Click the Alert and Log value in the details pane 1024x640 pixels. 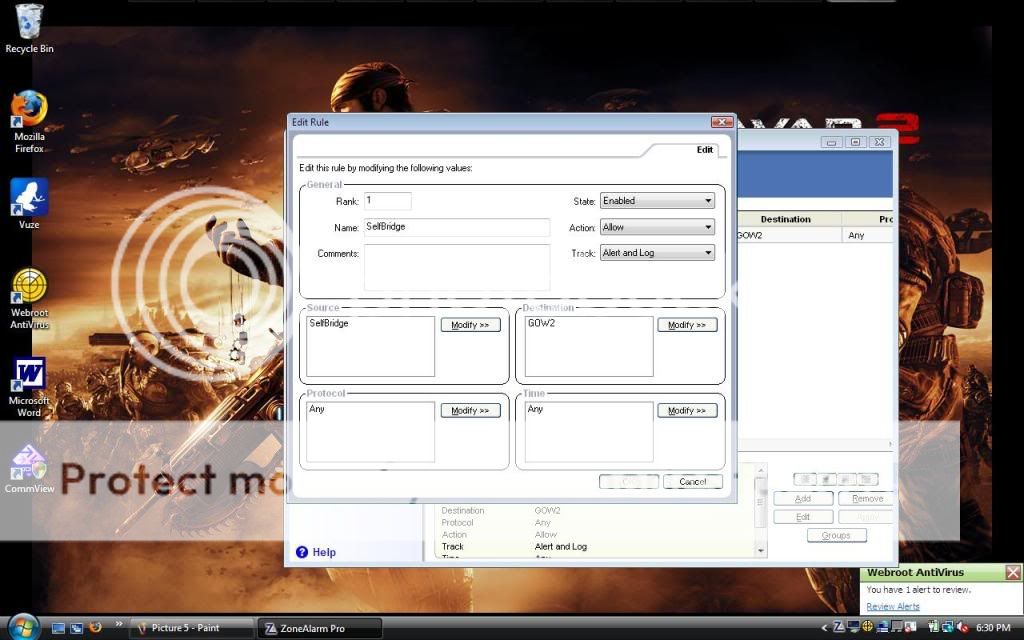[x=560, y=547]
